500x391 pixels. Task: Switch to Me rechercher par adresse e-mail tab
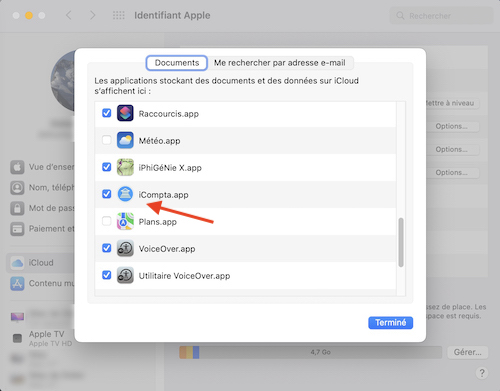click(x=280, y=63)
